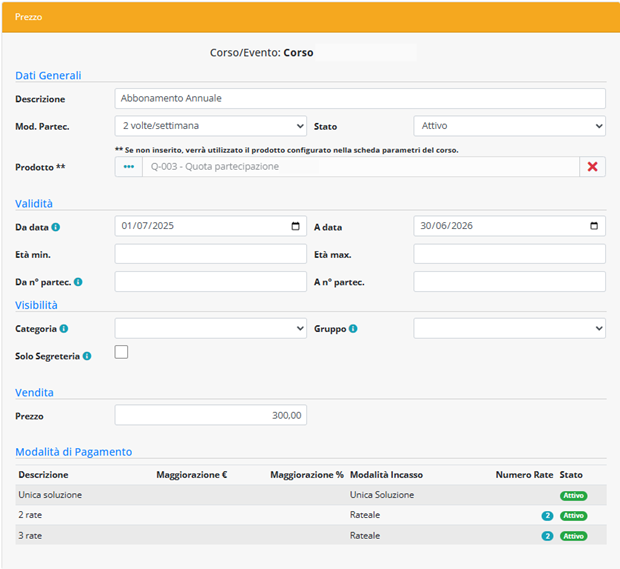Click the red X to remove product
Viewport: 620px width, 569px height.
click(x=592, y=167)
